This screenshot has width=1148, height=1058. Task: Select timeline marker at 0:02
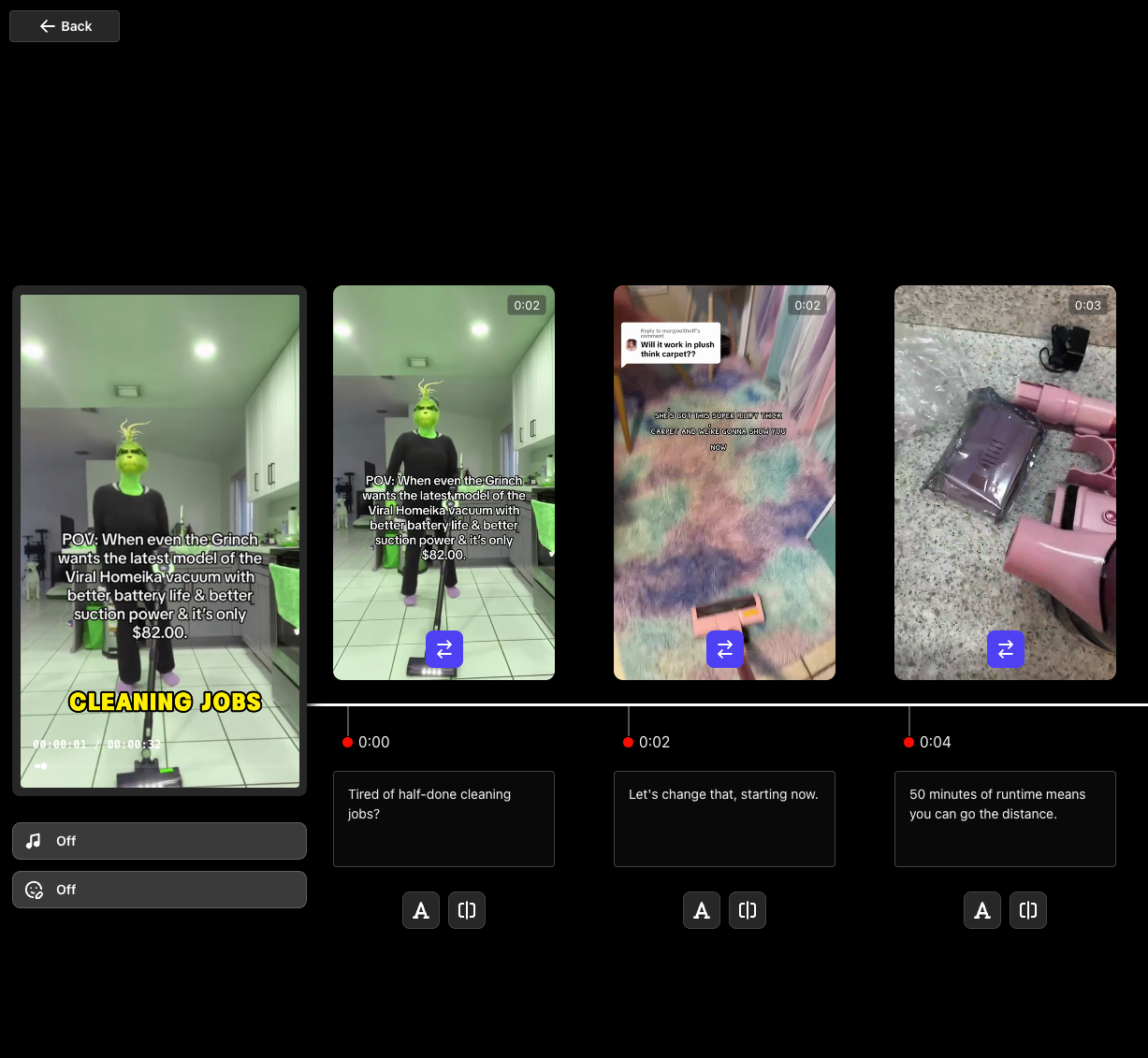[629, 742]
